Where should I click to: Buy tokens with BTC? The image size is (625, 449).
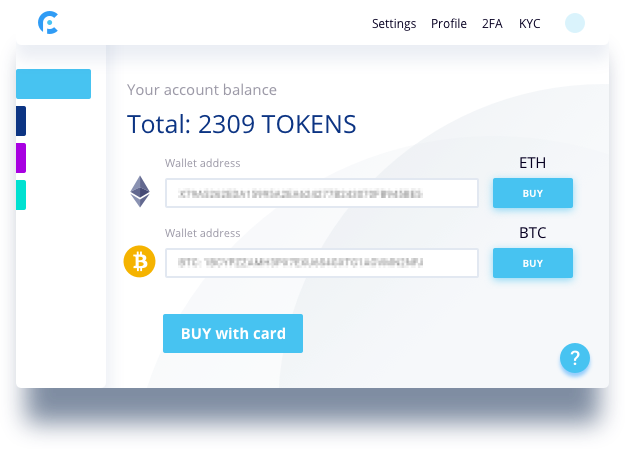point(533,263)
